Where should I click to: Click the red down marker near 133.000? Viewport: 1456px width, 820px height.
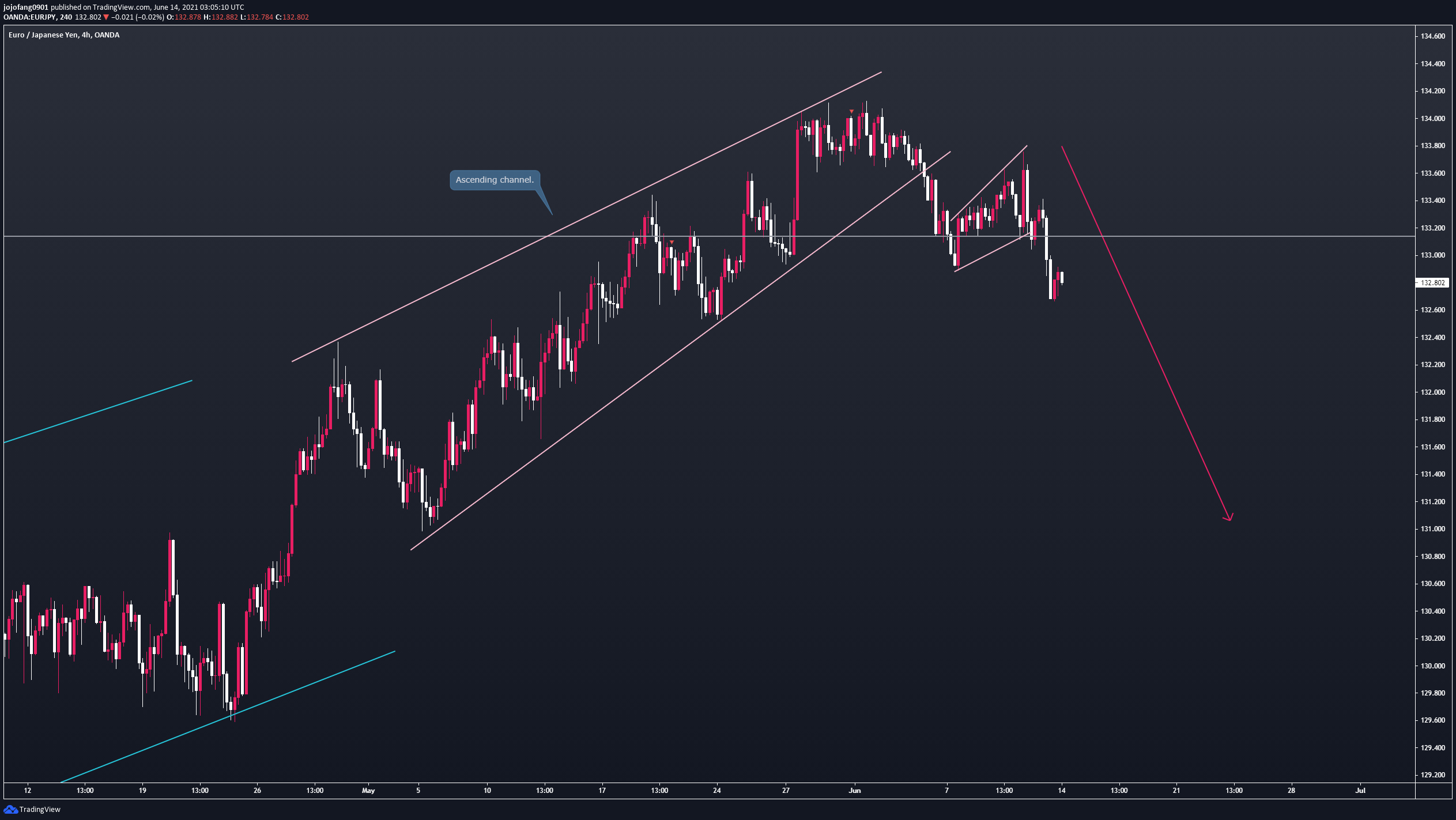click(672, 242)
